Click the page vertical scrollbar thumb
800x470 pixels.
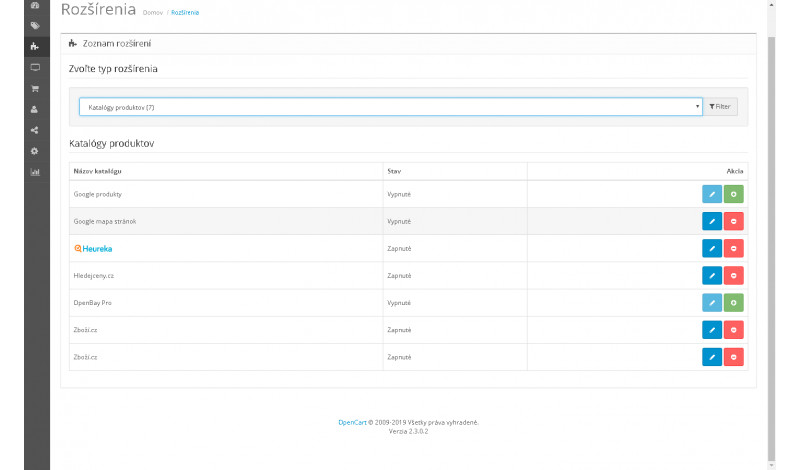click(771, 248)
